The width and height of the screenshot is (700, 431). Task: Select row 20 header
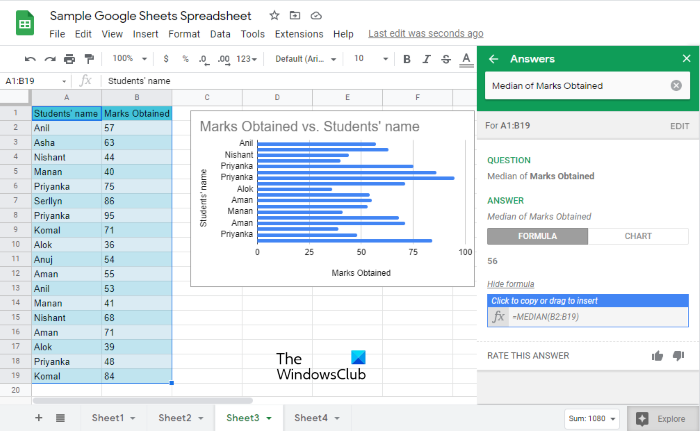click(16, 390)
